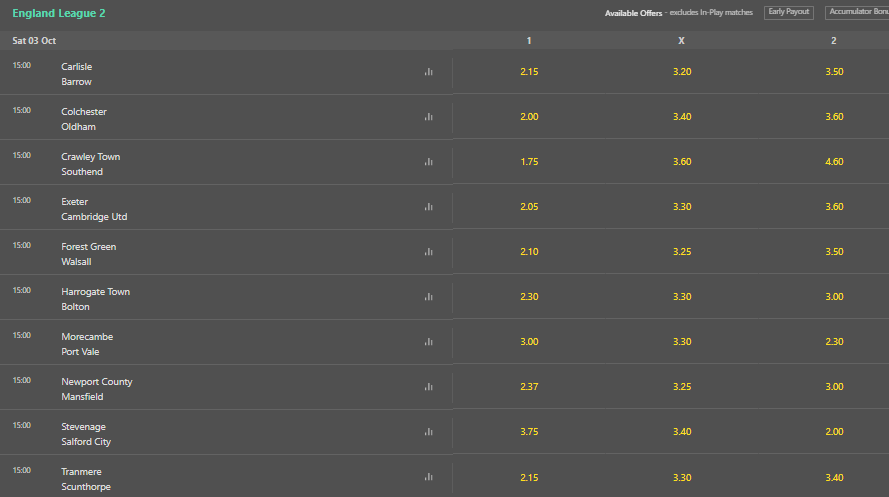Open stats icon for Colchester vs Oldham
The image size is (889, 497).
point(429,117)
